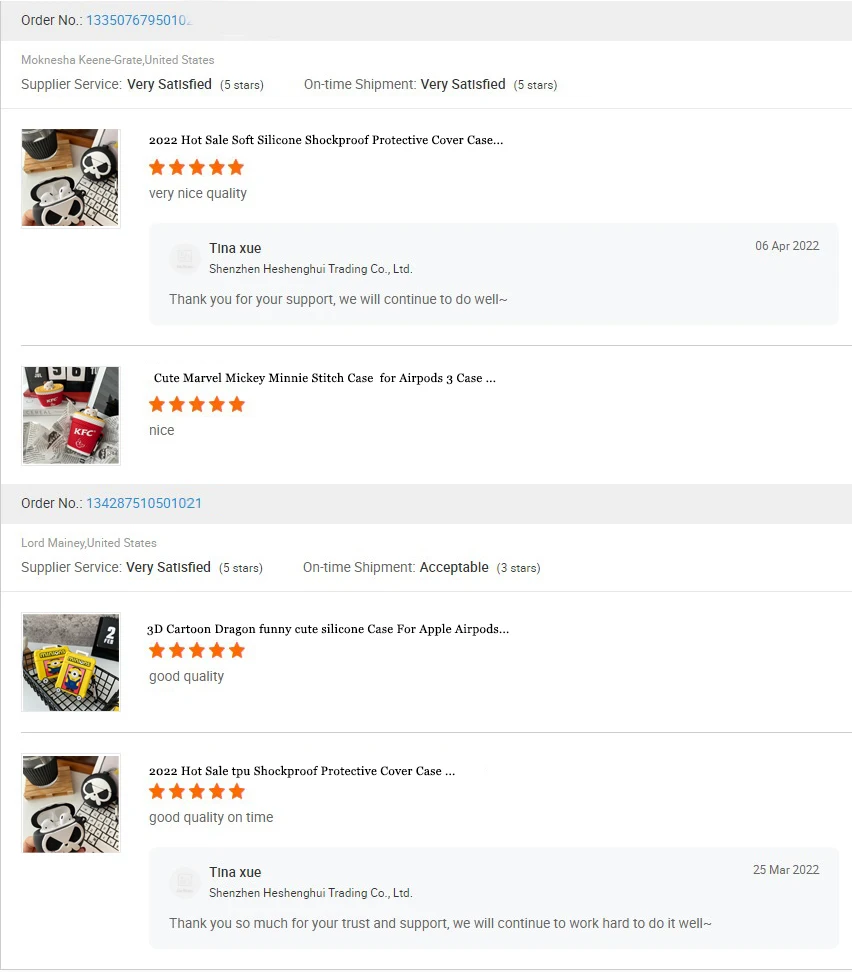Open order number 134287510501021
Image resolution: width=852 pixels, height=972 pixels.
(144, 503)
